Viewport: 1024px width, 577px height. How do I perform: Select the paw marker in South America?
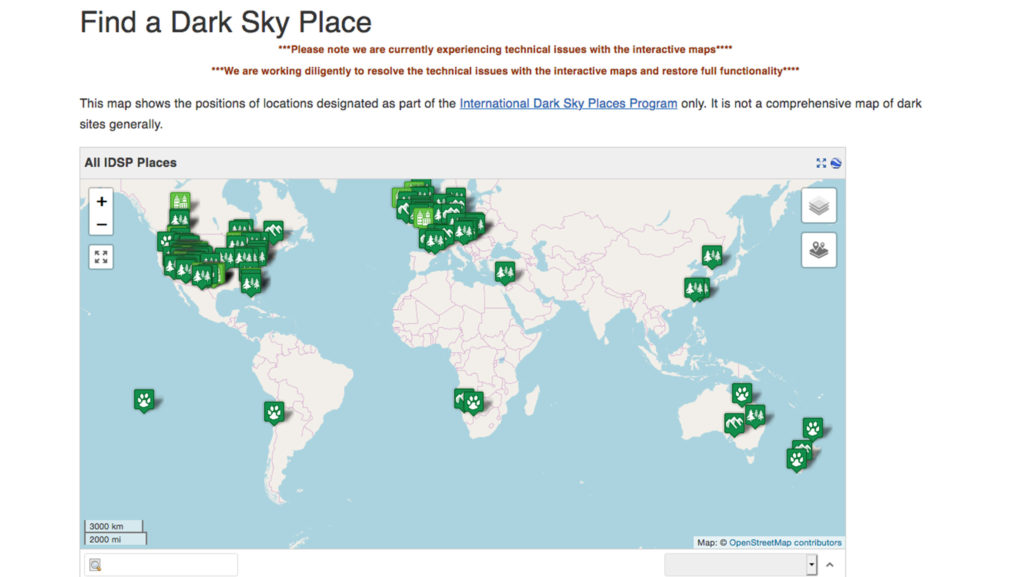click(x=274, y=412)
